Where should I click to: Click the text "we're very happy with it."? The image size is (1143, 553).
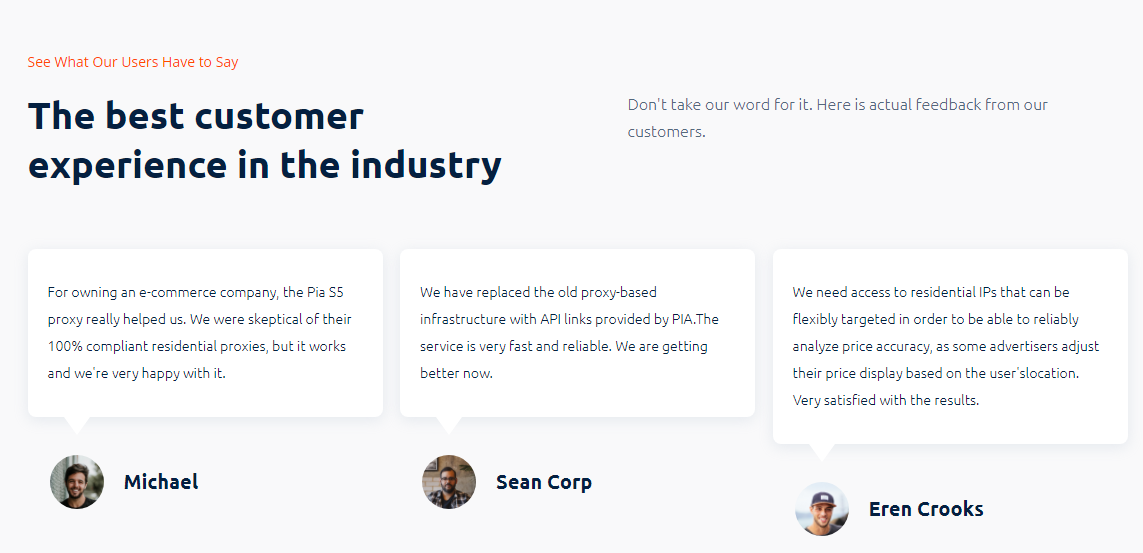[150, 373]
